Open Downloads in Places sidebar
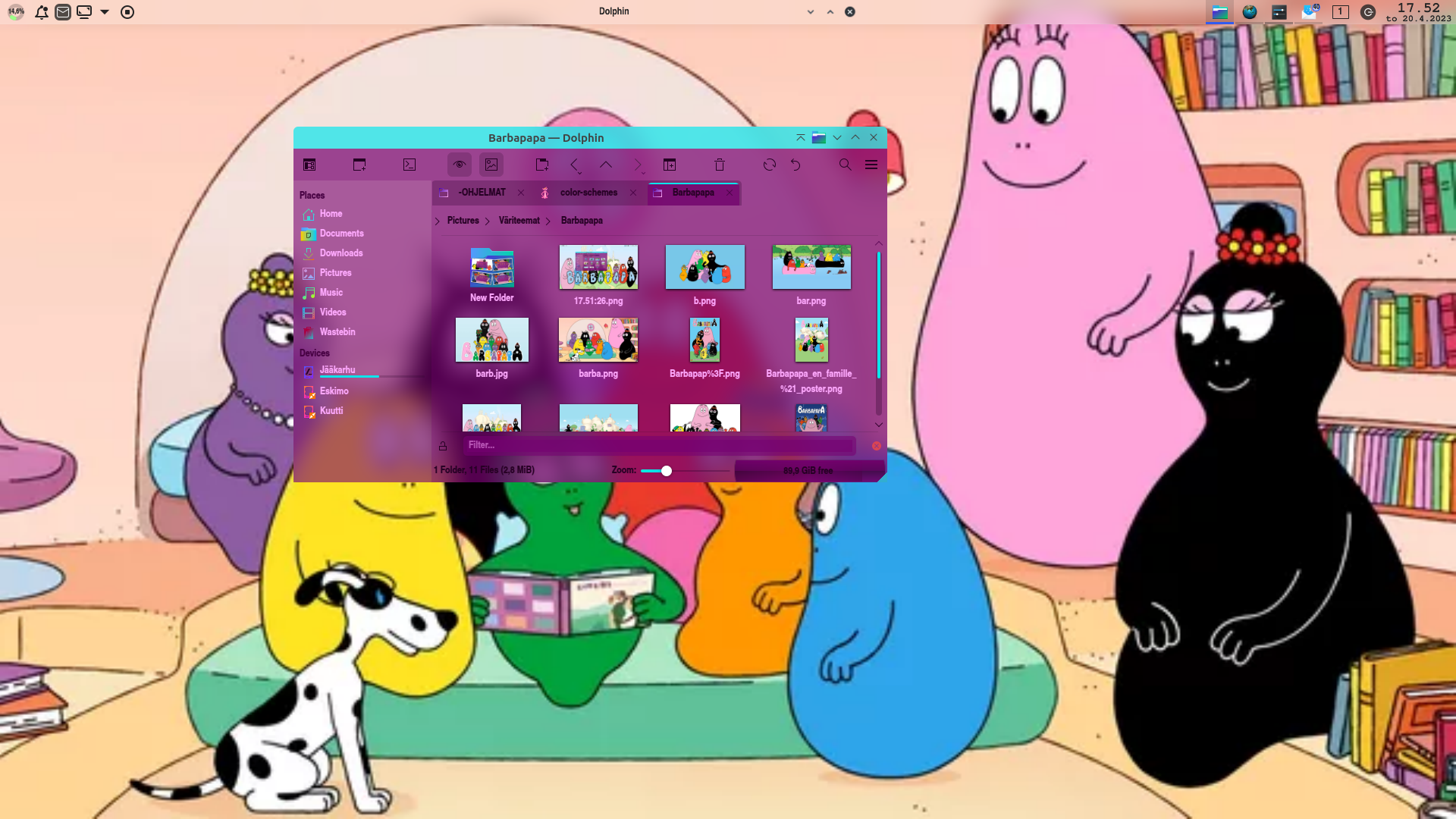1456x819 pixels. click(362, 253)
